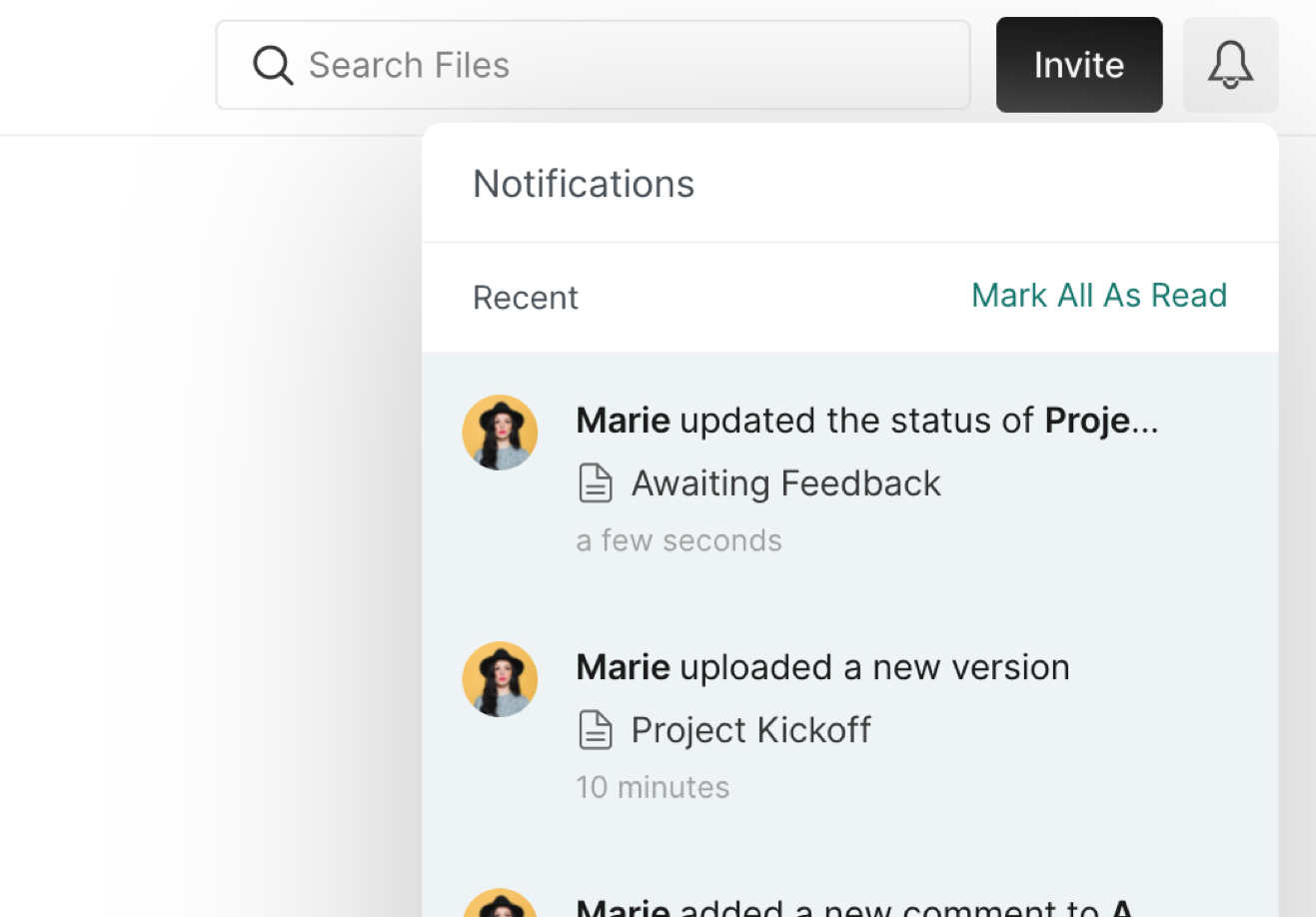The width and height of the screenshot is (1316, 917).
Task: Click the document icon beside Awaiting Feedback
Action: click(596, 483)
